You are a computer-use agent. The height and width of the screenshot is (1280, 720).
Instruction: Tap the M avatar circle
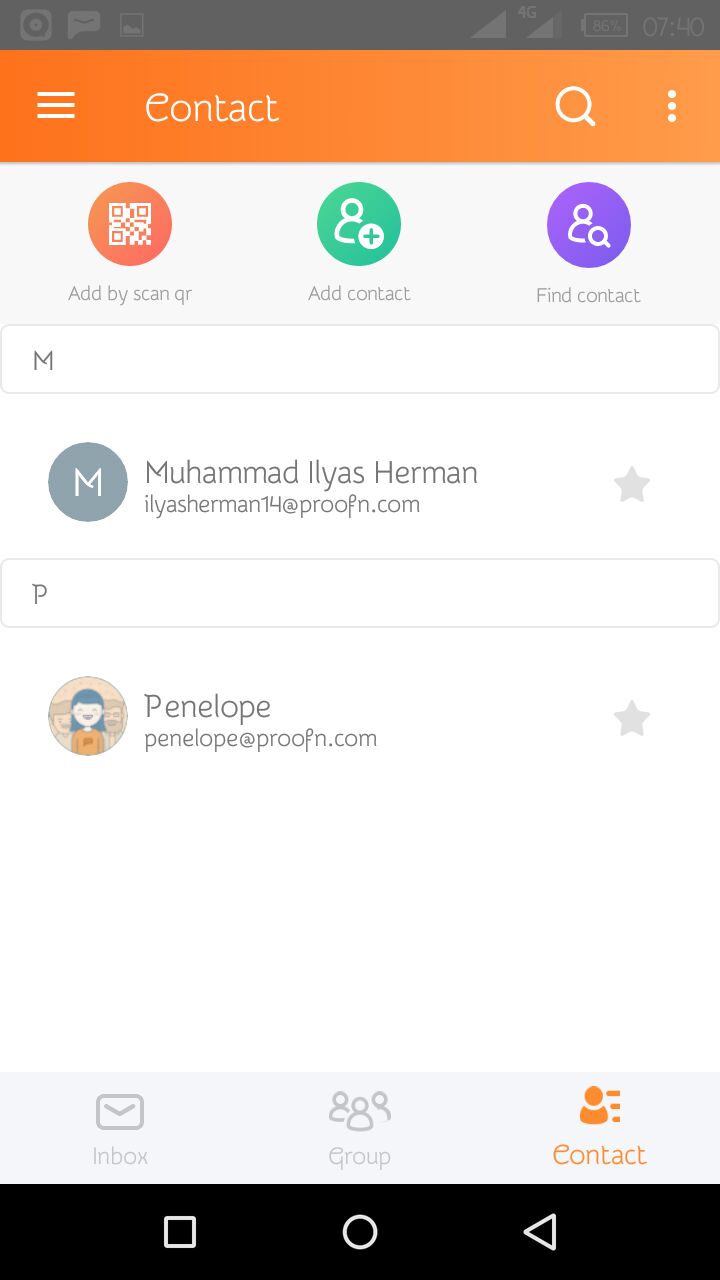point(88,482)
